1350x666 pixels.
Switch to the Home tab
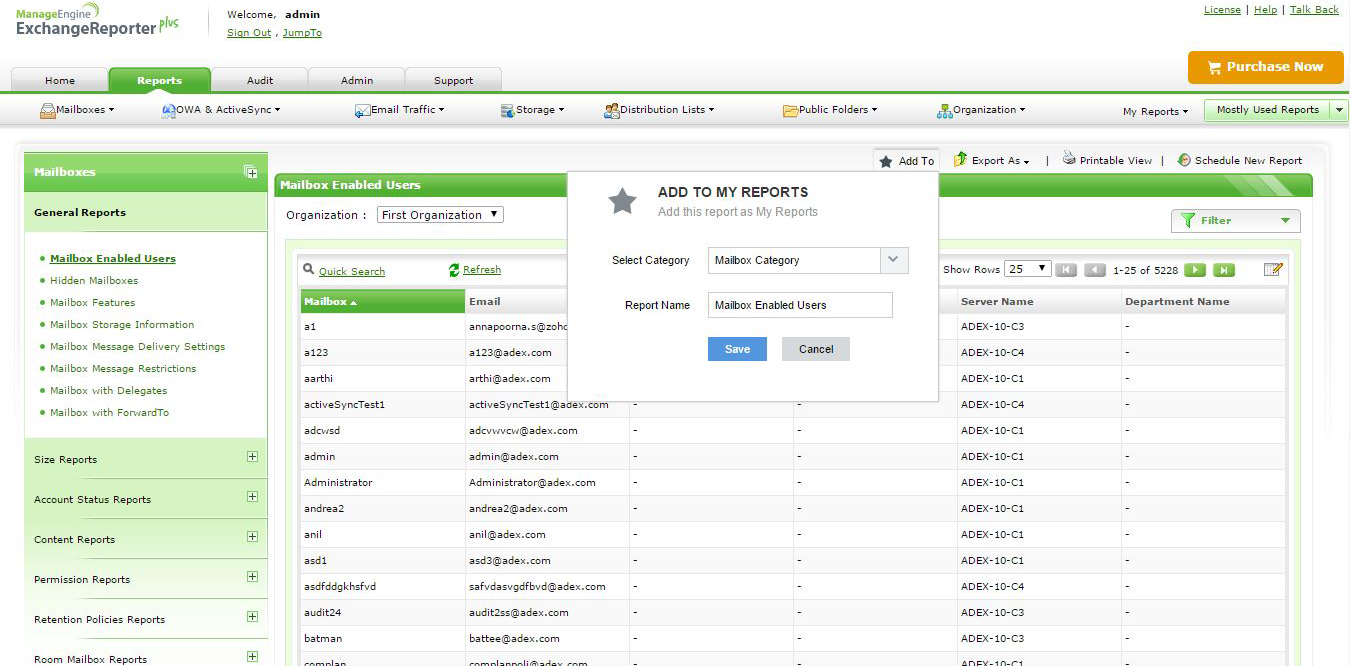(59, 81)
